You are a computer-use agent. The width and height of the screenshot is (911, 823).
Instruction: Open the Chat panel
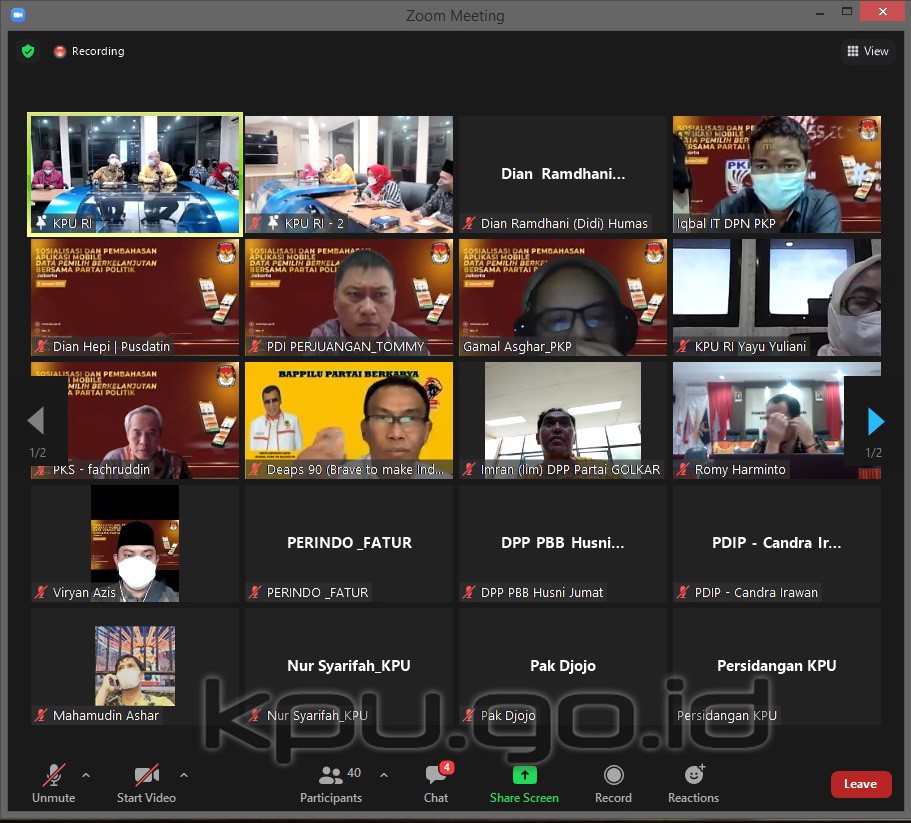pyautogui.click(x=436, y=783)
